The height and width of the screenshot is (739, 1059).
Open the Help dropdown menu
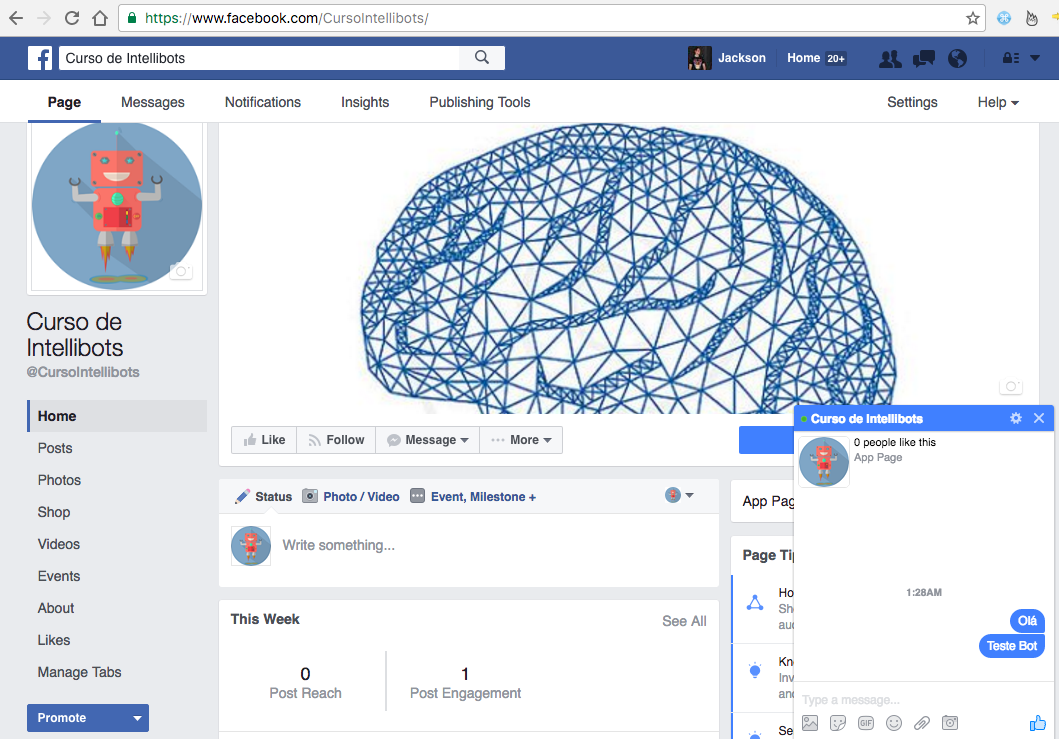point(997,101)
